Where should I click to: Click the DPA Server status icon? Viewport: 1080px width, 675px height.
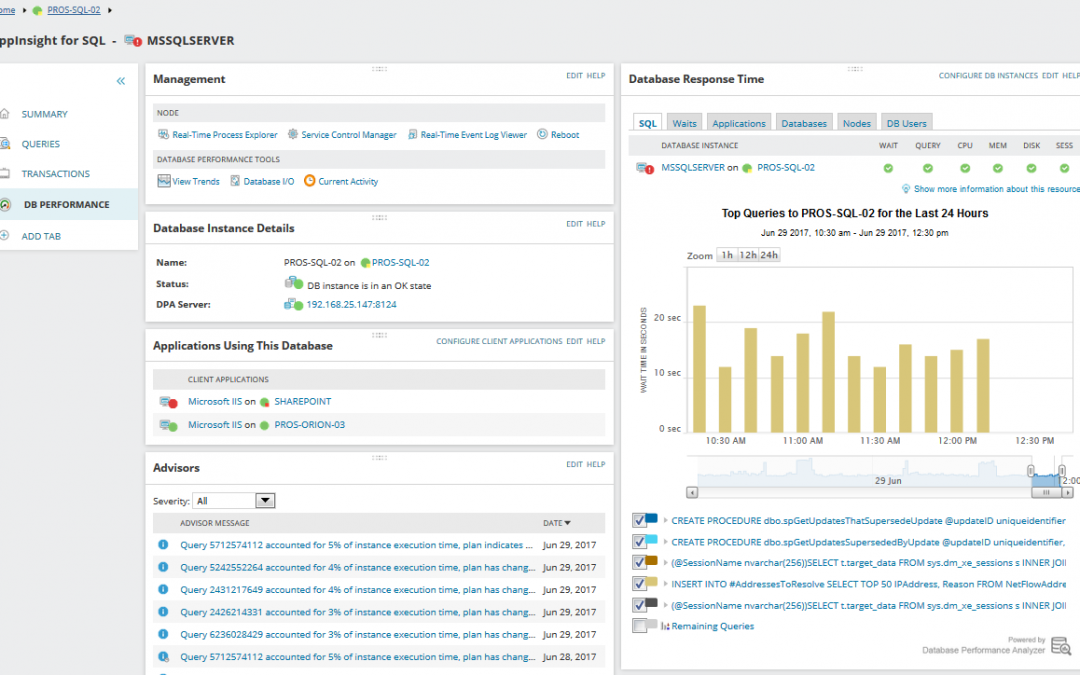(293, 304)
